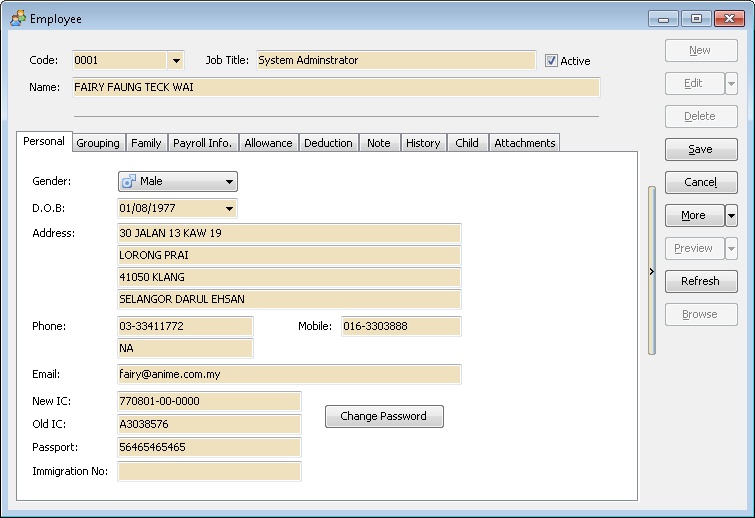Click the male gender symbol icon
The image size is (755, 518).
click(x=129, y=181)
